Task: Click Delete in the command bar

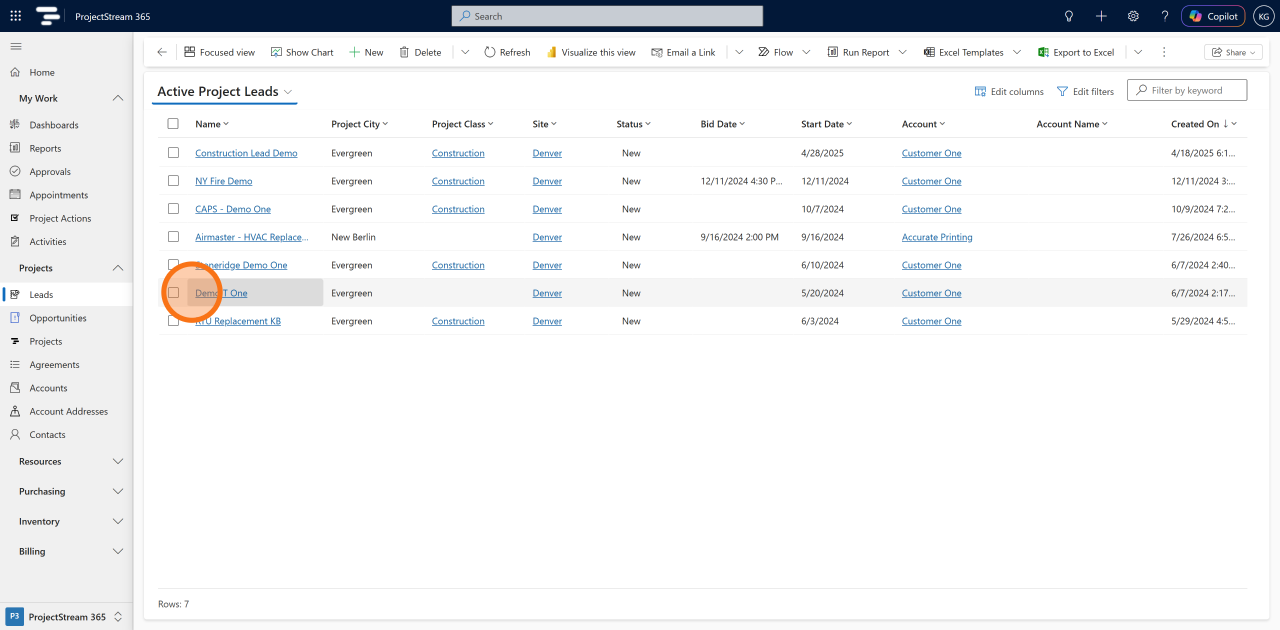Action: coord(420,52)
